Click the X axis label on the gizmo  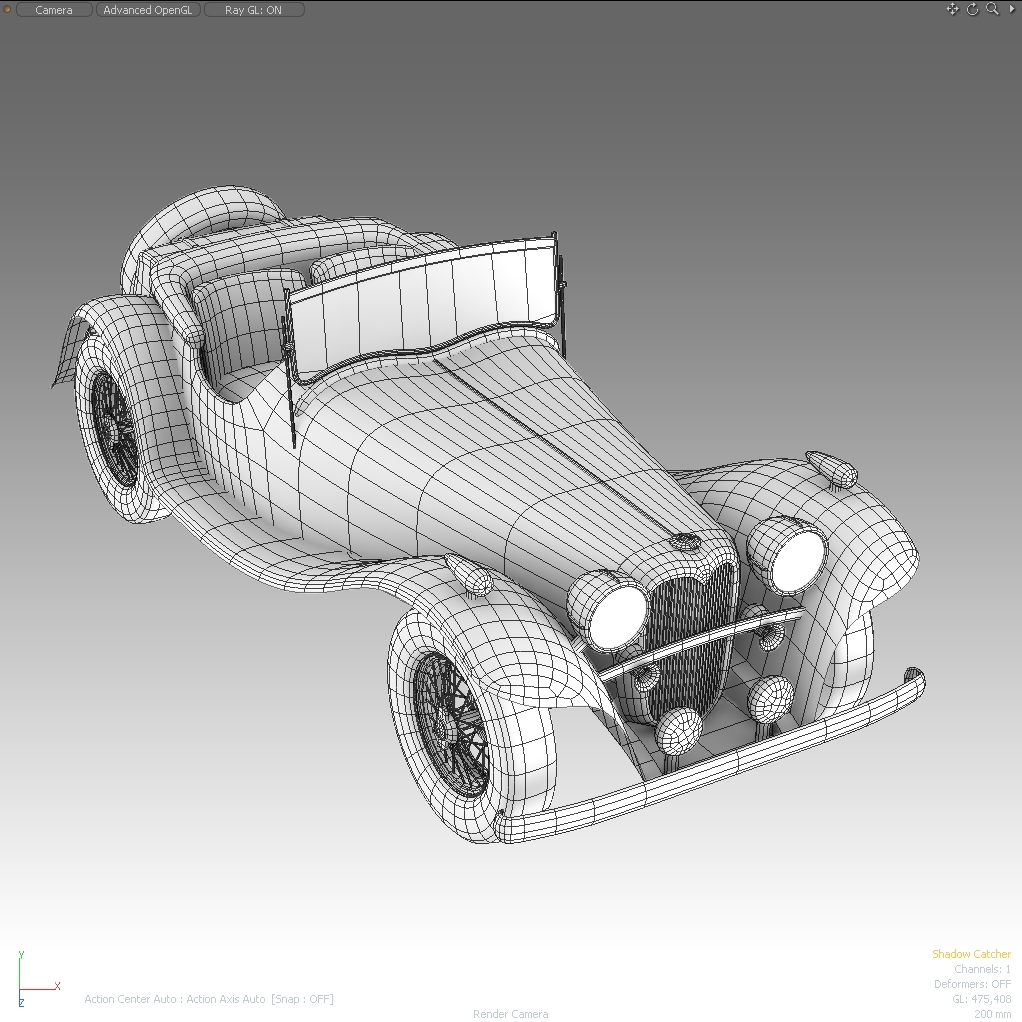(58, 986)
